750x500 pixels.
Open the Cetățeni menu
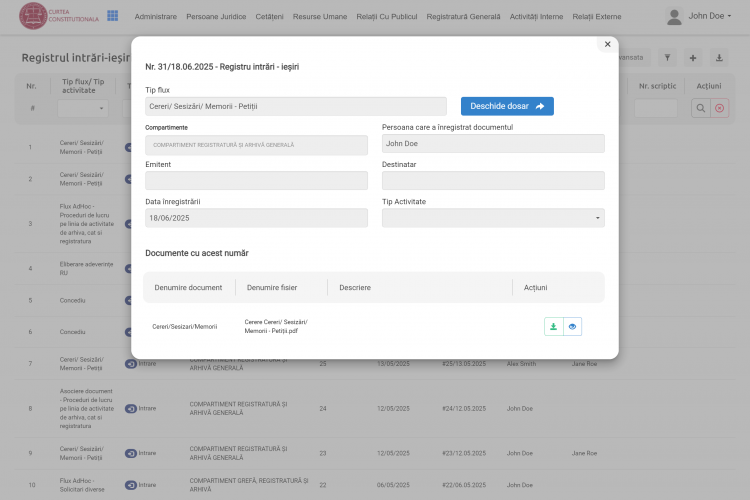point(269,17)
